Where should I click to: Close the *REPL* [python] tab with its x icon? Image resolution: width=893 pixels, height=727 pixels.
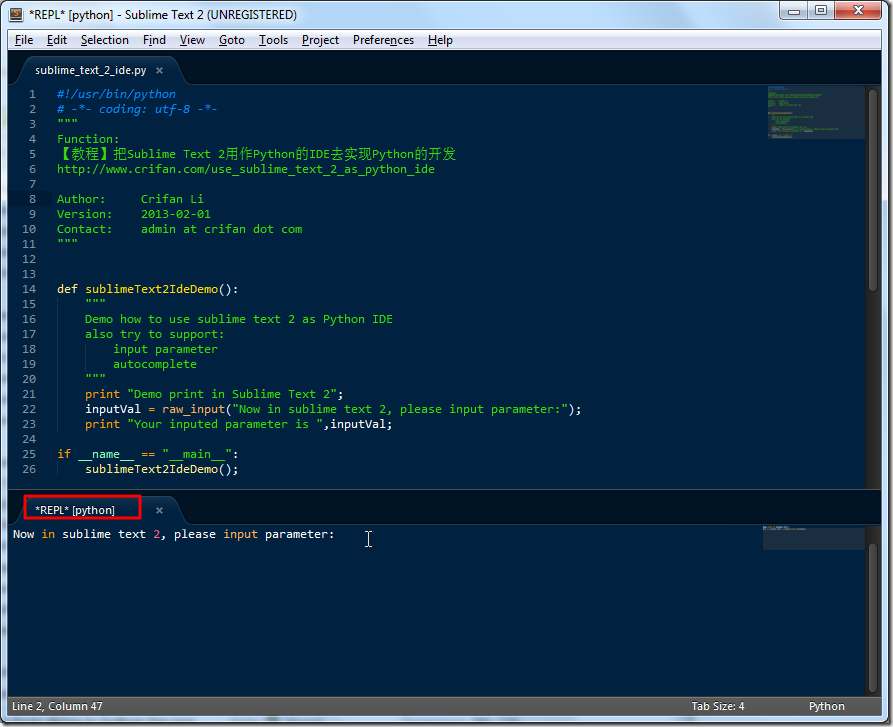click(158, 509)
